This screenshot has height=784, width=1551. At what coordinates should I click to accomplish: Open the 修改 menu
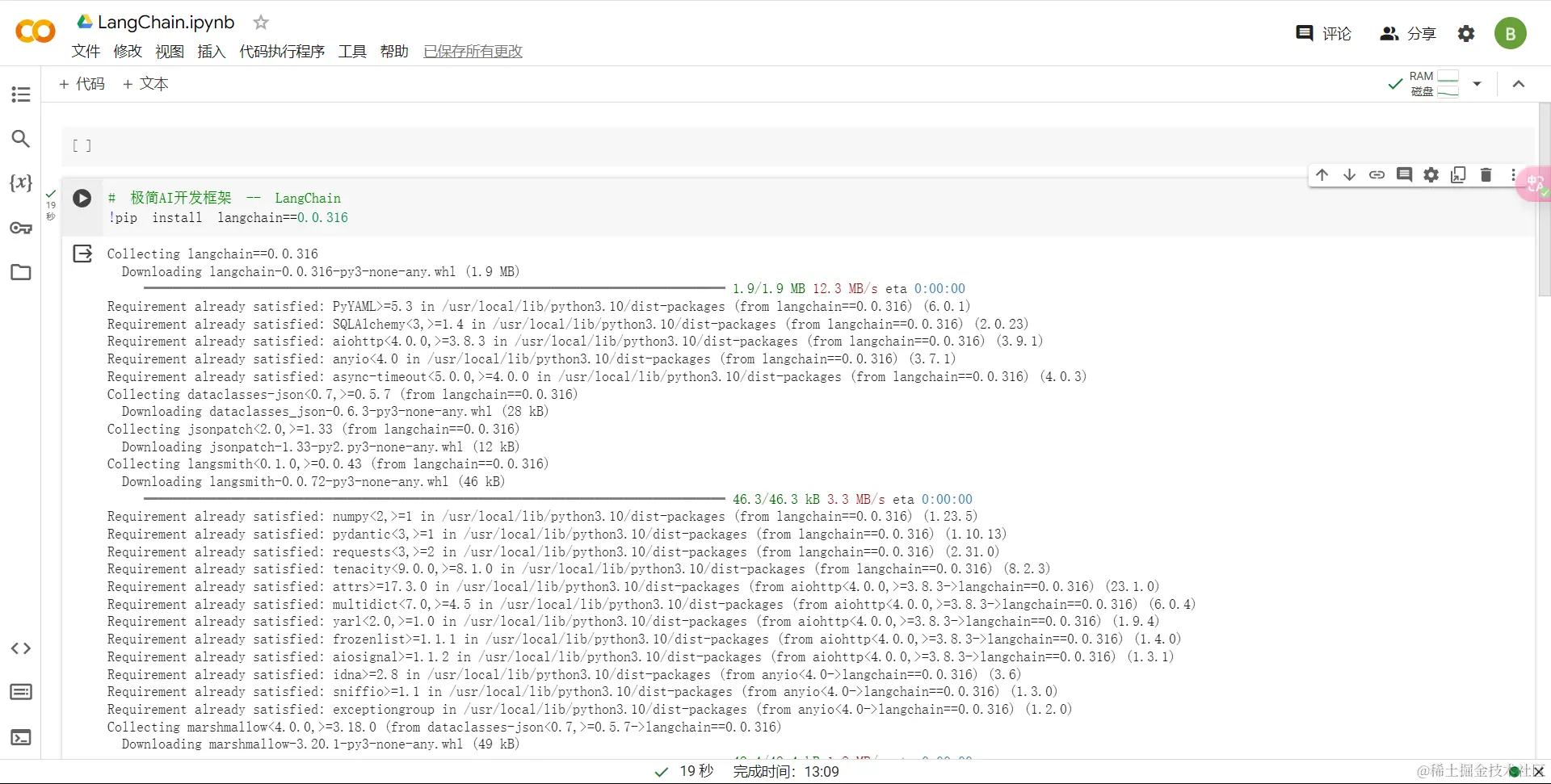(x=128, y=52)
